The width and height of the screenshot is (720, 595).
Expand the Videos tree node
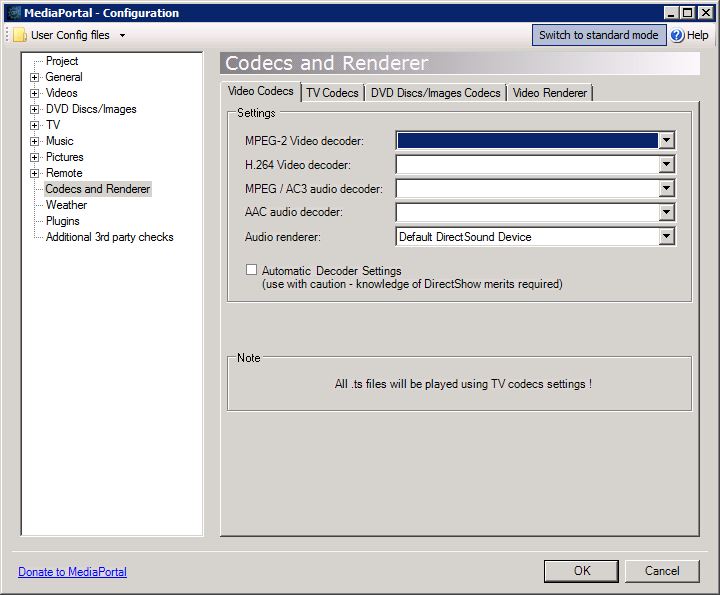click(35, 93)
